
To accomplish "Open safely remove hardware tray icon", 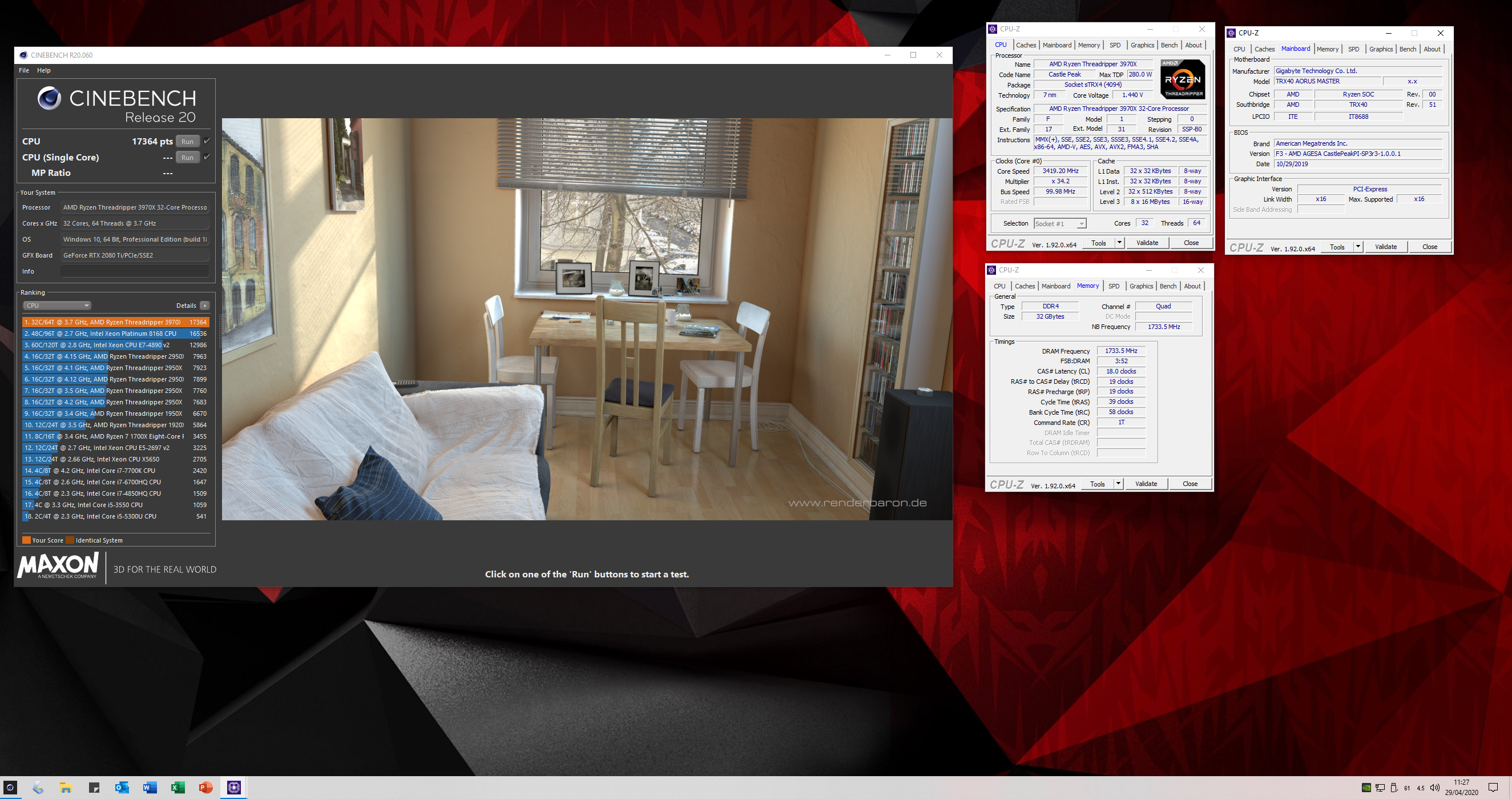I will pos(1394,788).
